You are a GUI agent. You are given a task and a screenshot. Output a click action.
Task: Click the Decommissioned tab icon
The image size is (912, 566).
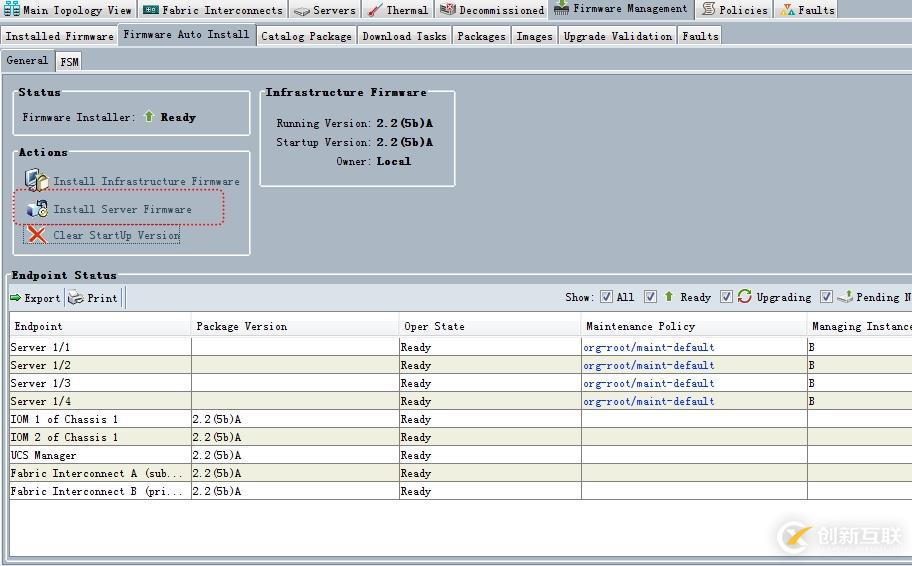point(447,9)
